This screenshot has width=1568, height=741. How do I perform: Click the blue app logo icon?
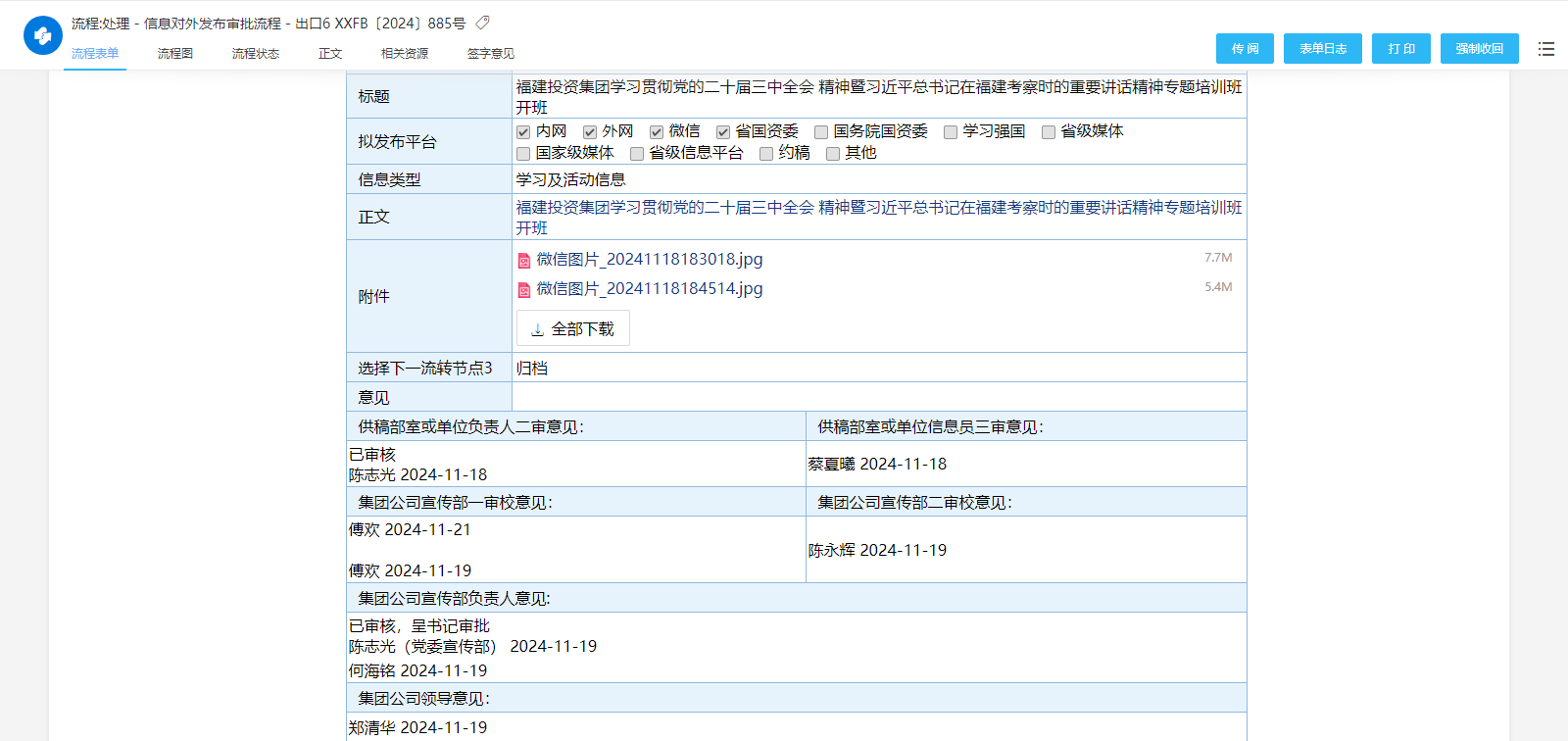pyautogui.click(x=42, y=35)
